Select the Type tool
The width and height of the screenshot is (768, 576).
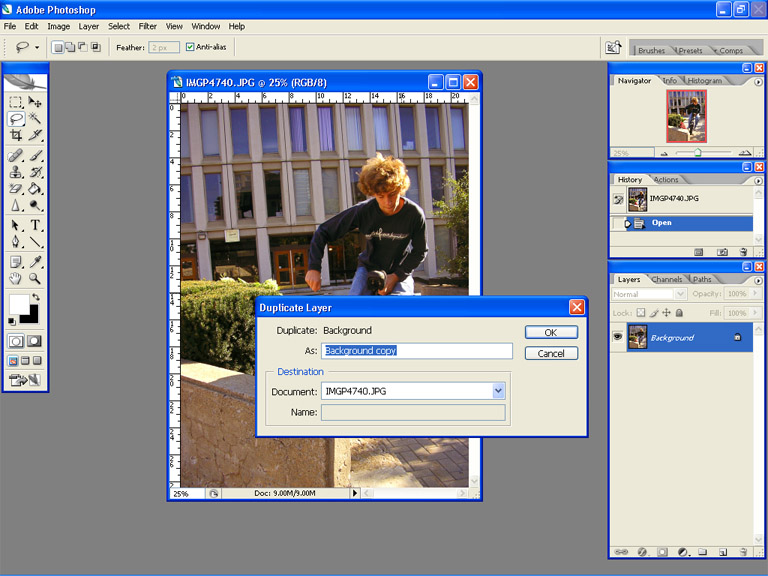(36, 225)
